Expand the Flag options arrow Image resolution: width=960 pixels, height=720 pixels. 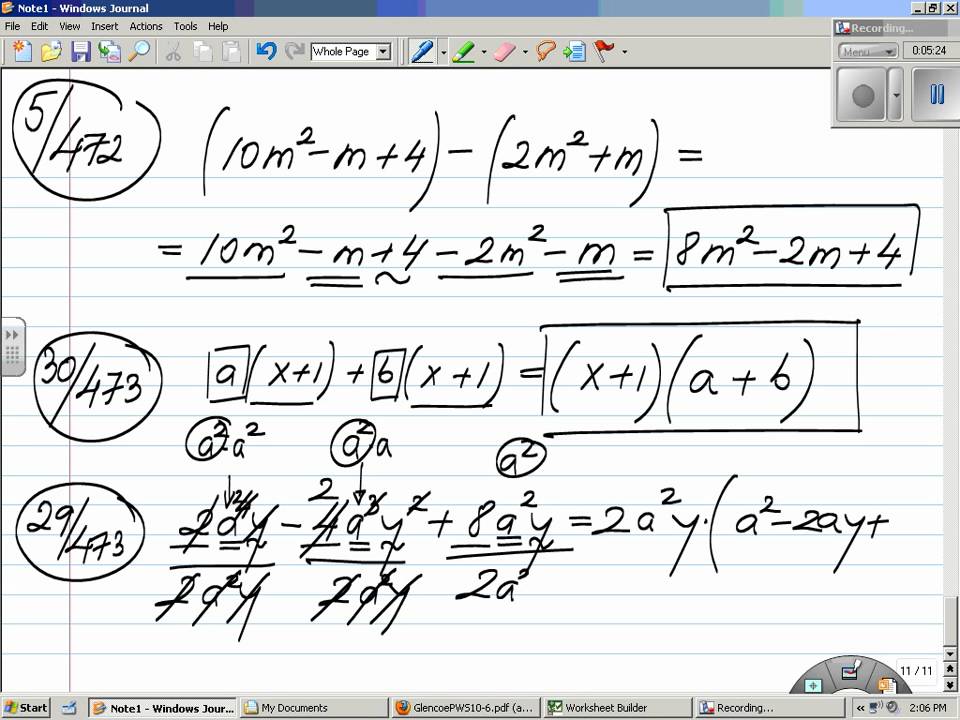click(x=624, y=52)
